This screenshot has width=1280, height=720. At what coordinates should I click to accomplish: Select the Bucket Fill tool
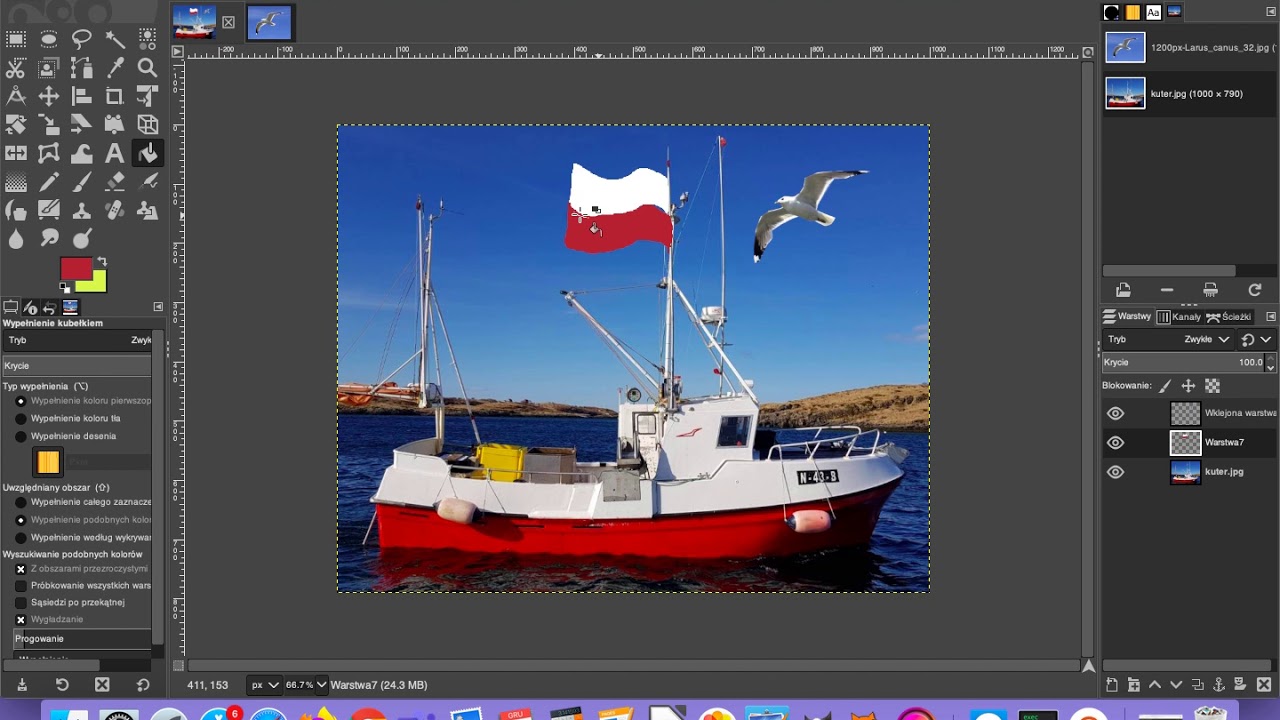[x=148, y=154]
